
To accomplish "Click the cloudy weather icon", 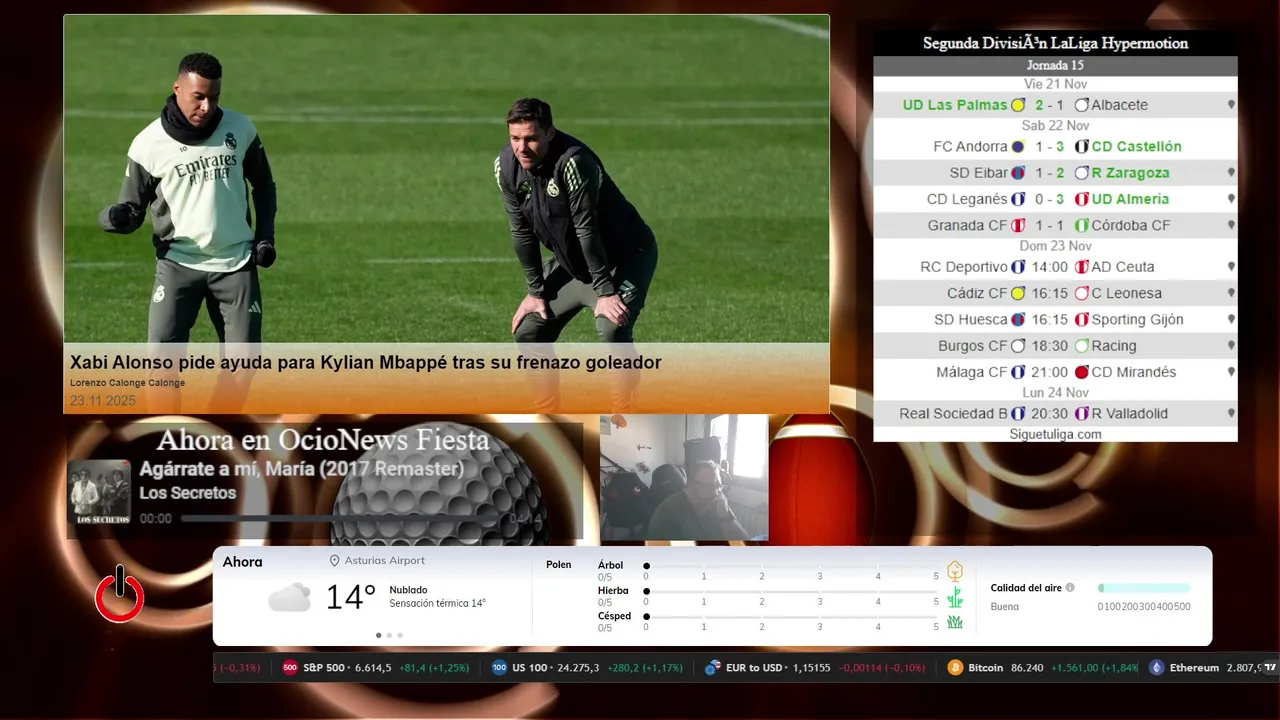I will click(x=289, y=598).
